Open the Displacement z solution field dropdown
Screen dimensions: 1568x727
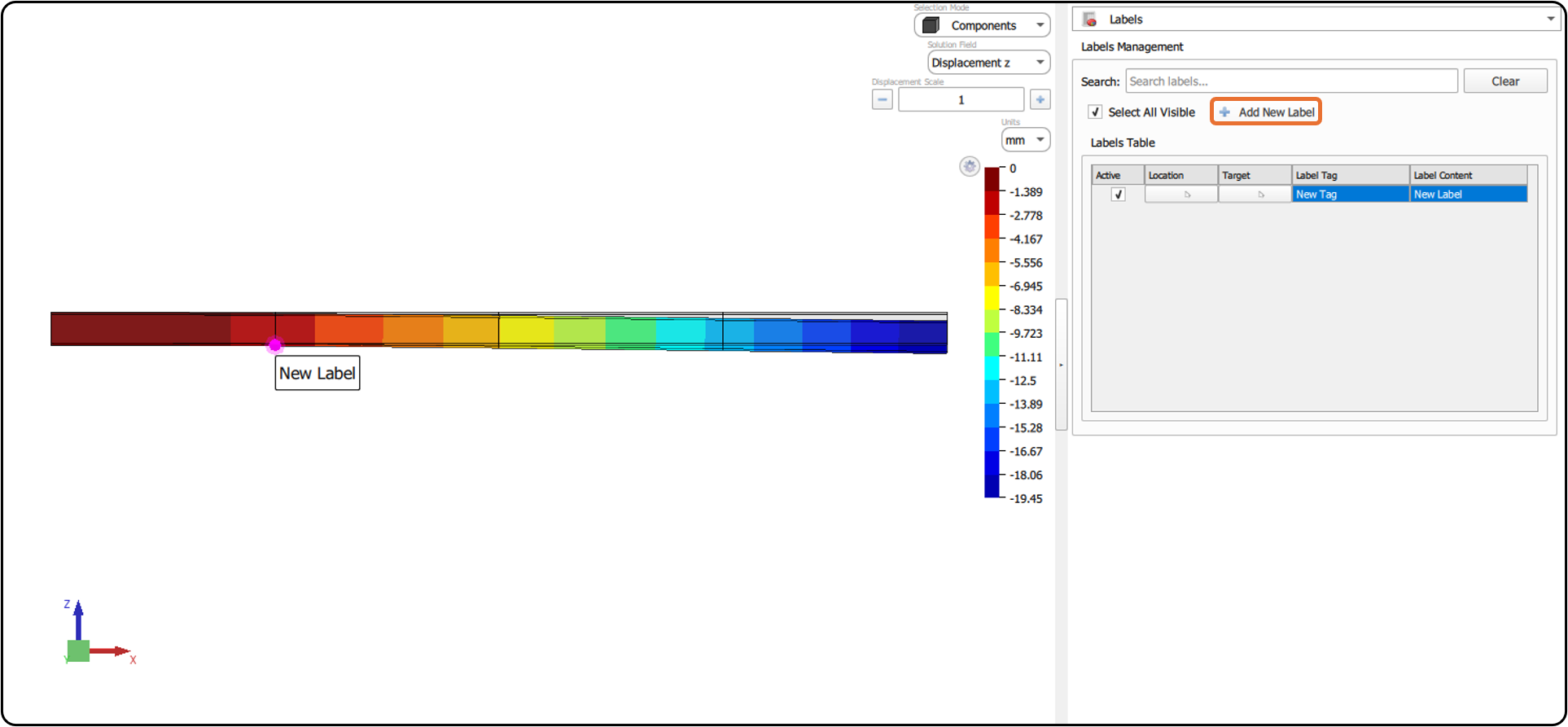(988, 63)
